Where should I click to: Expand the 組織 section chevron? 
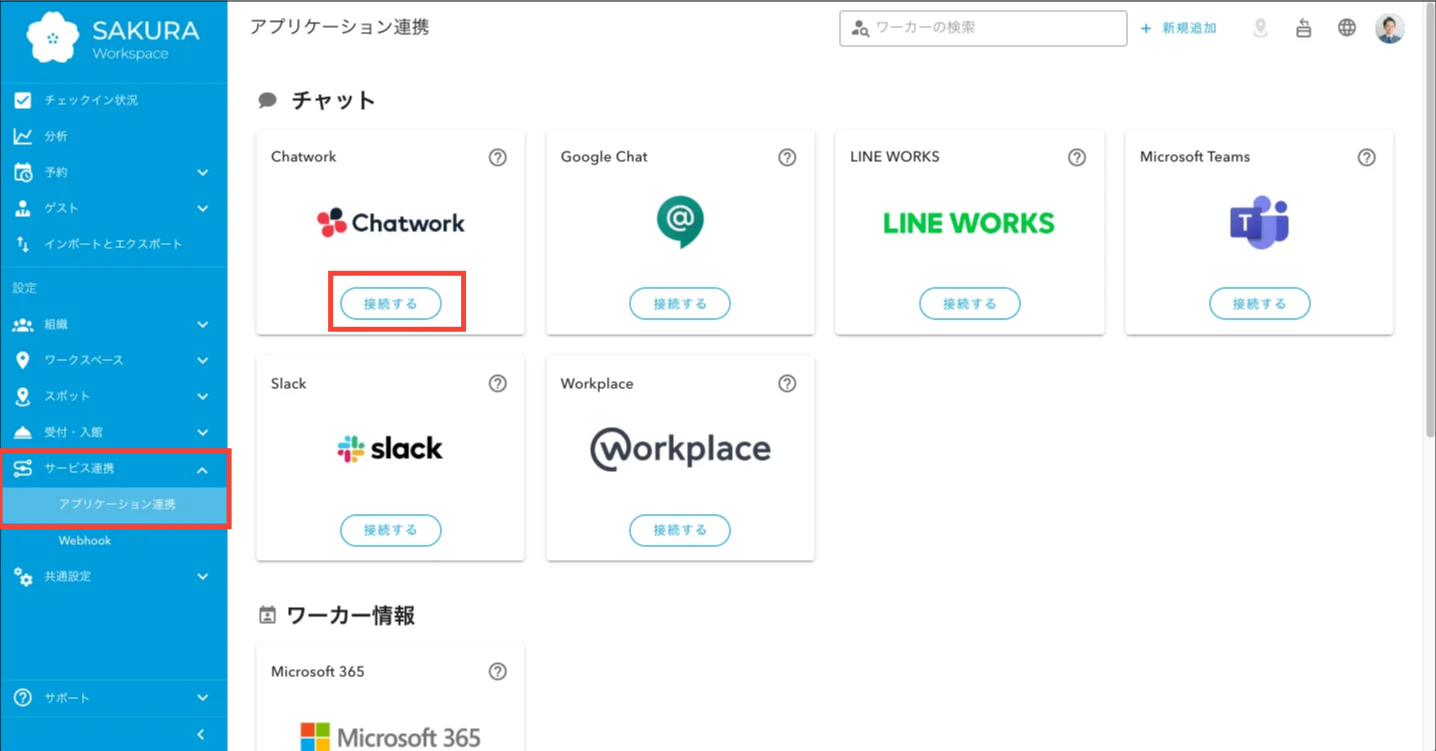click(203, 324)
